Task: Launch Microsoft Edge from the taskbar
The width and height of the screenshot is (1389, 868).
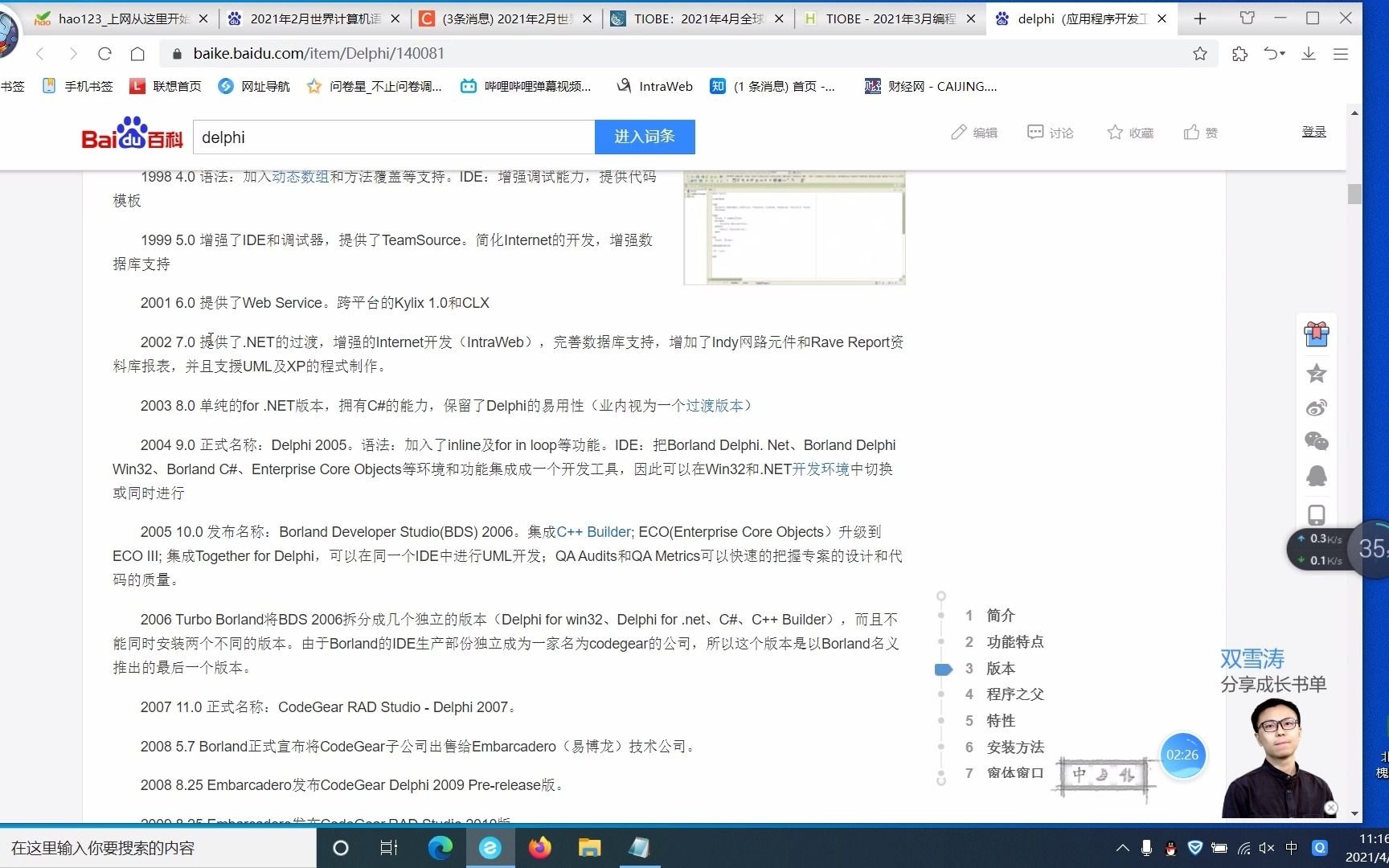Action: (440, 848)
